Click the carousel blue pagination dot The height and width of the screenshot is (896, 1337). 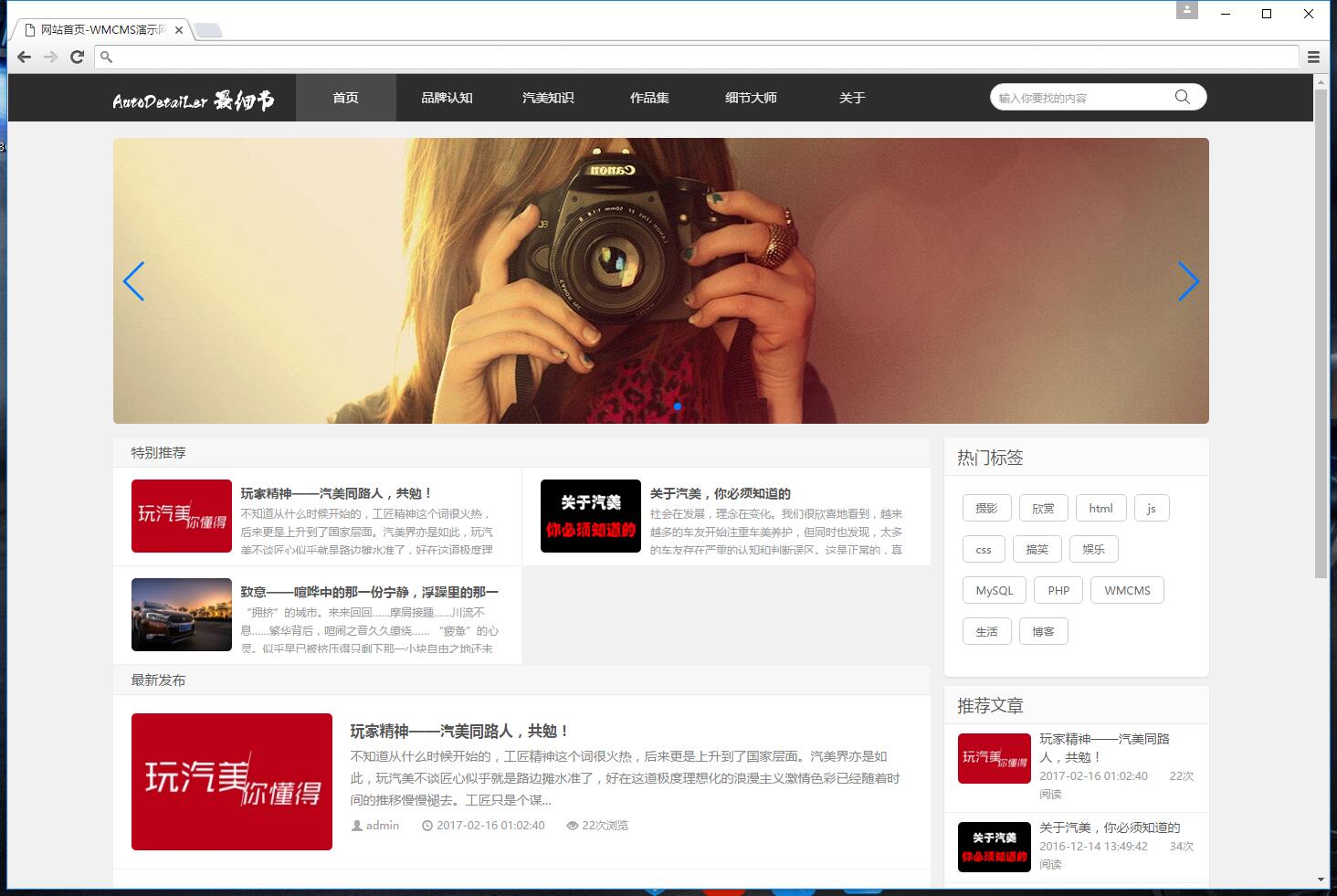(678, 406)
